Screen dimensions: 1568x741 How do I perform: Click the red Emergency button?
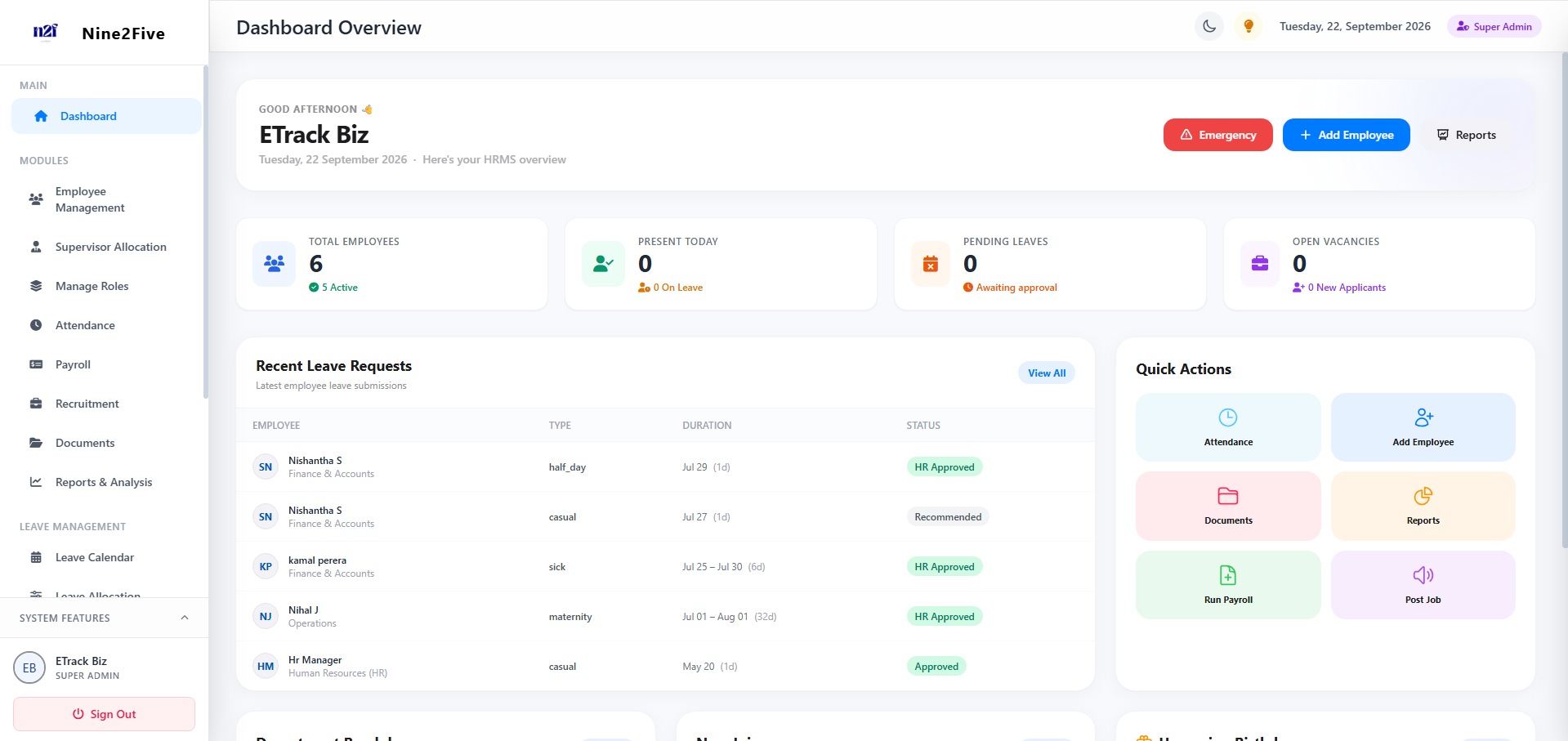click(x=1217, y=135)
